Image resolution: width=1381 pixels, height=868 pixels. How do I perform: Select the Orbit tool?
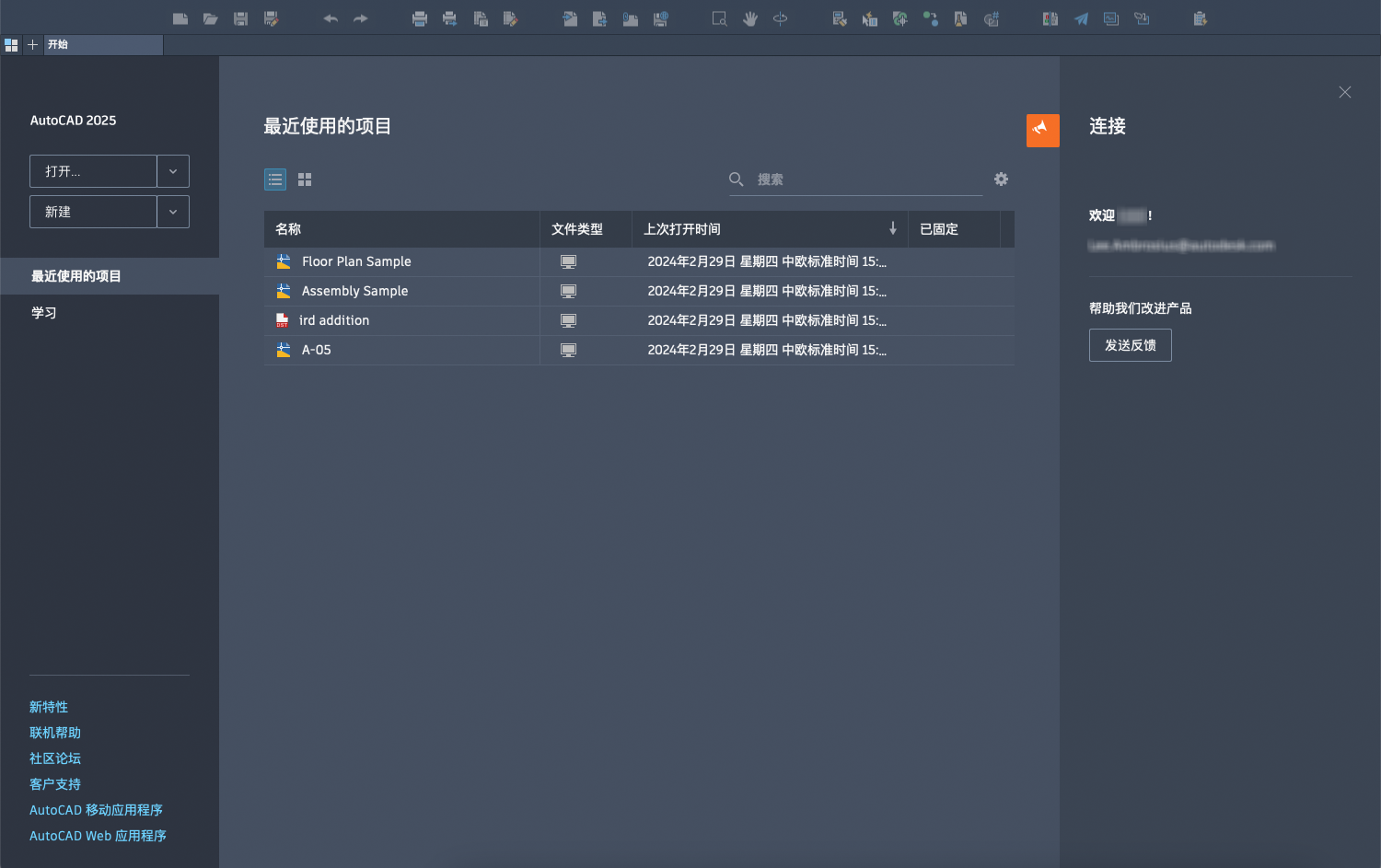pyautogui.click(x=781, y=18)
